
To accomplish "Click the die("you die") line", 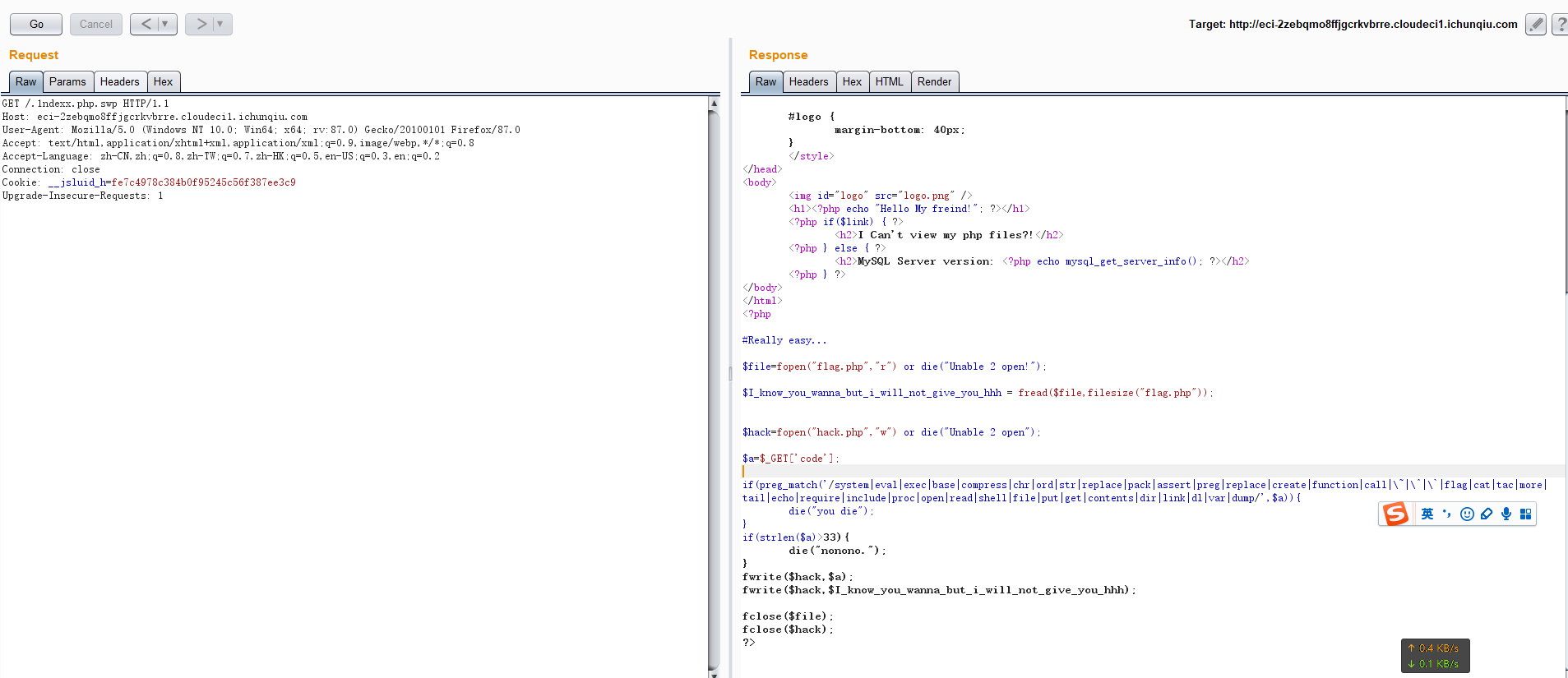I will point(831,511).
